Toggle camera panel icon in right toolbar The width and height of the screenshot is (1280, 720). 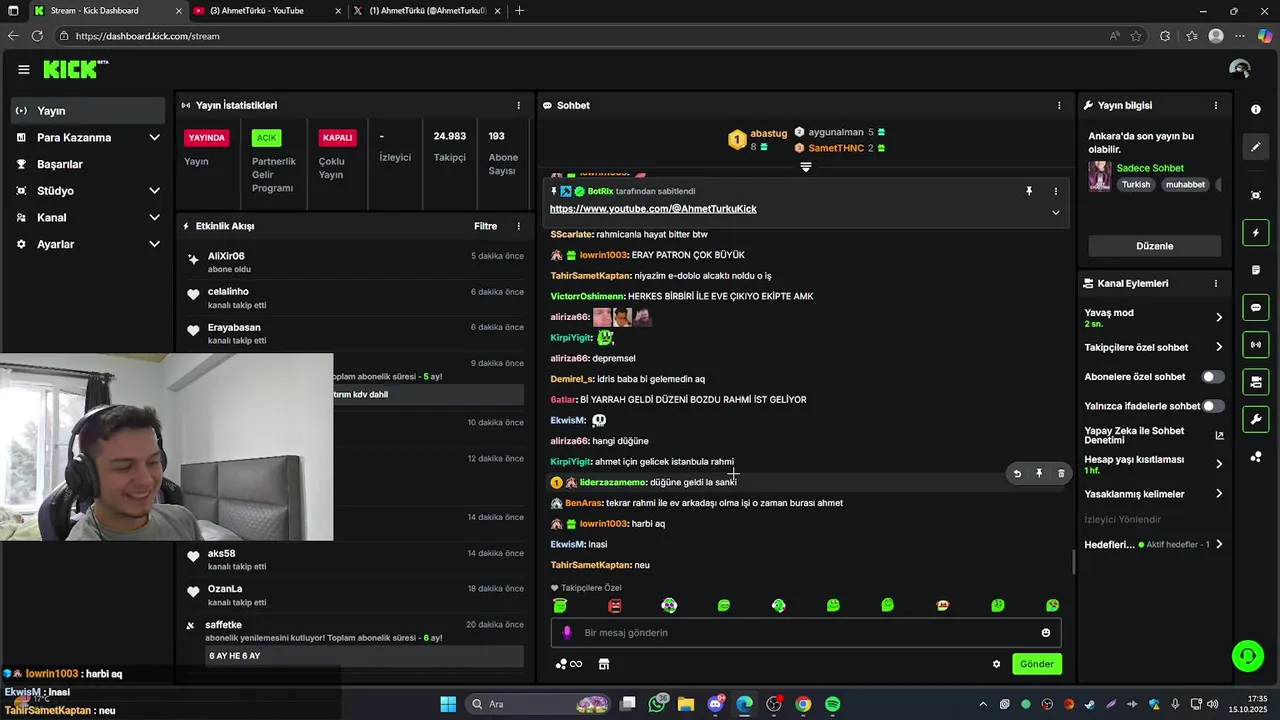click(1256, 382)
